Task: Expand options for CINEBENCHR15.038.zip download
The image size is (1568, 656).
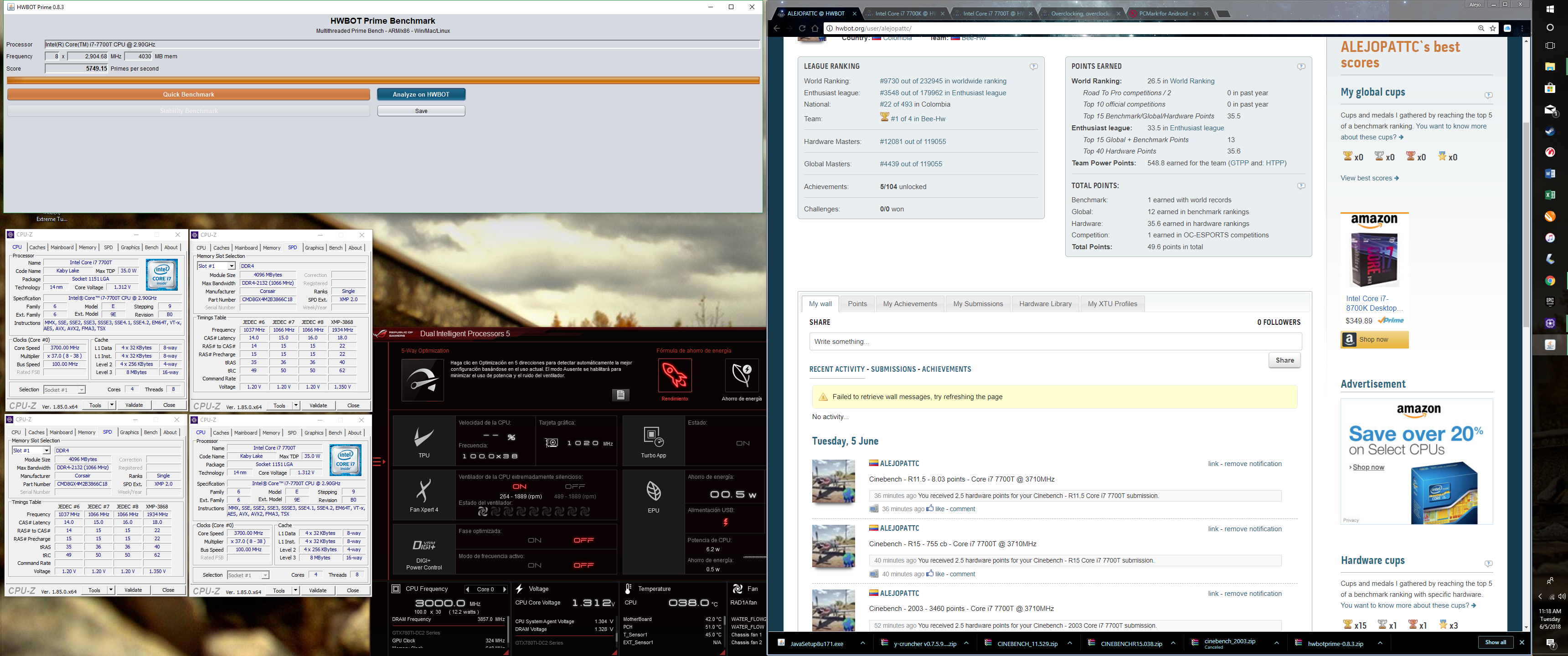Action: pos(1173,643)
